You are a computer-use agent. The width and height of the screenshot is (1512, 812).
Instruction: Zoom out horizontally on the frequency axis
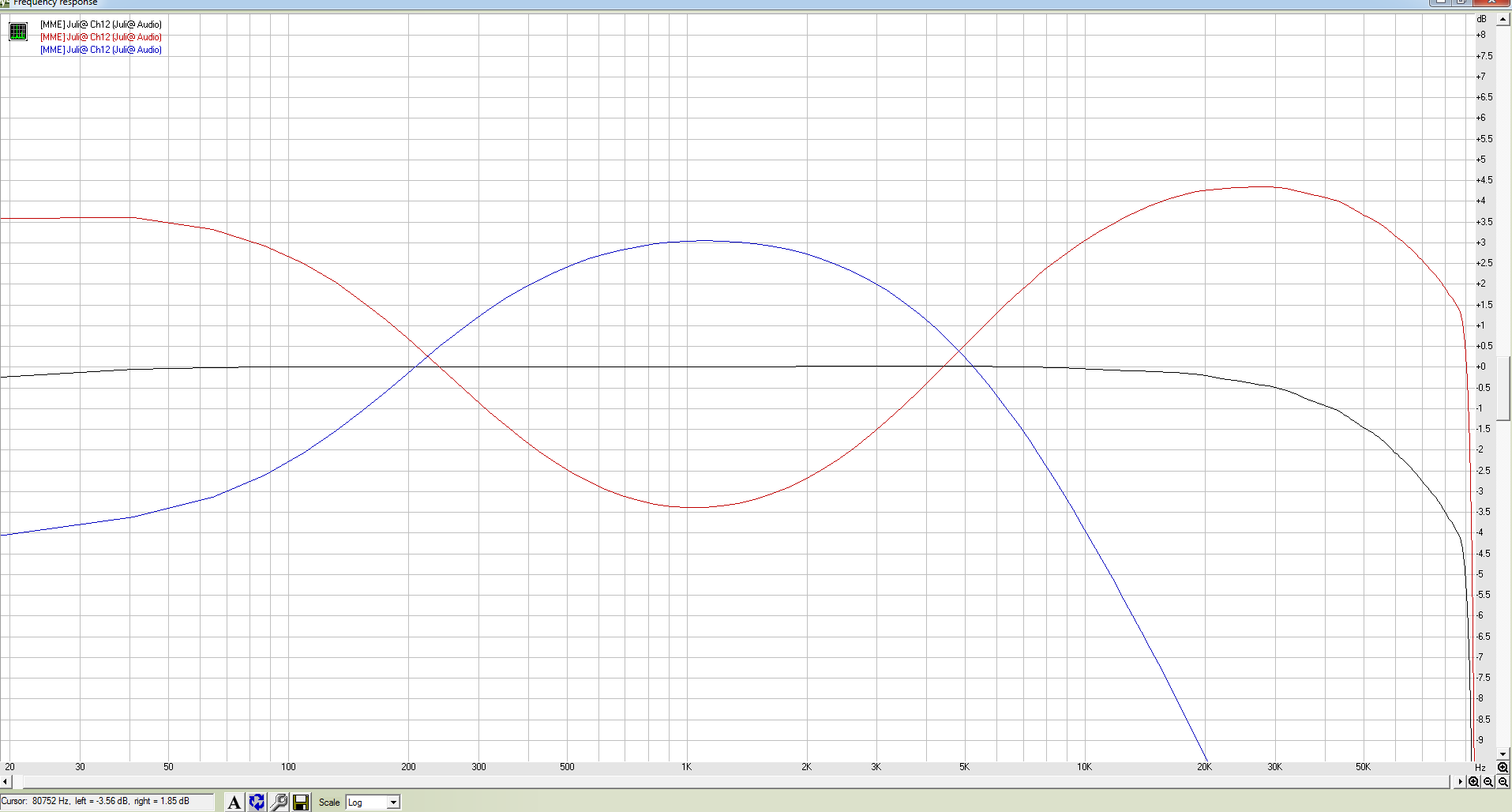point(1488,782)
